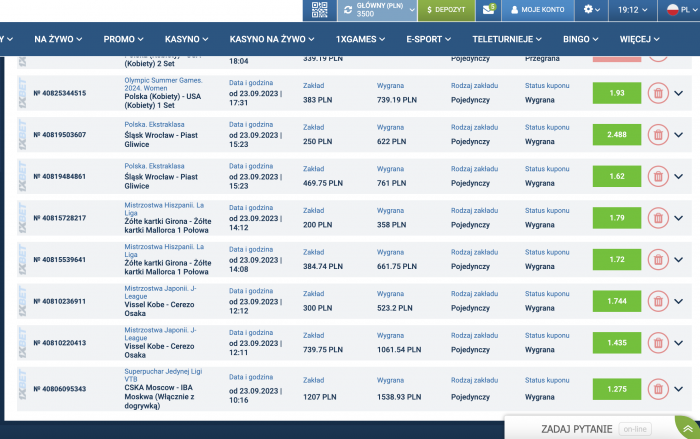Expand details for bet № 40810220413

point(680,343)
